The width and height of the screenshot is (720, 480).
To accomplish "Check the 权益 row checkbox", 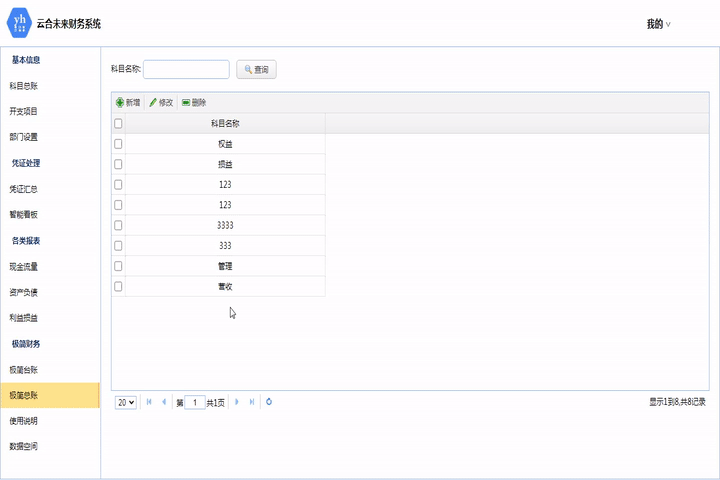I will (x=118, y=144).
